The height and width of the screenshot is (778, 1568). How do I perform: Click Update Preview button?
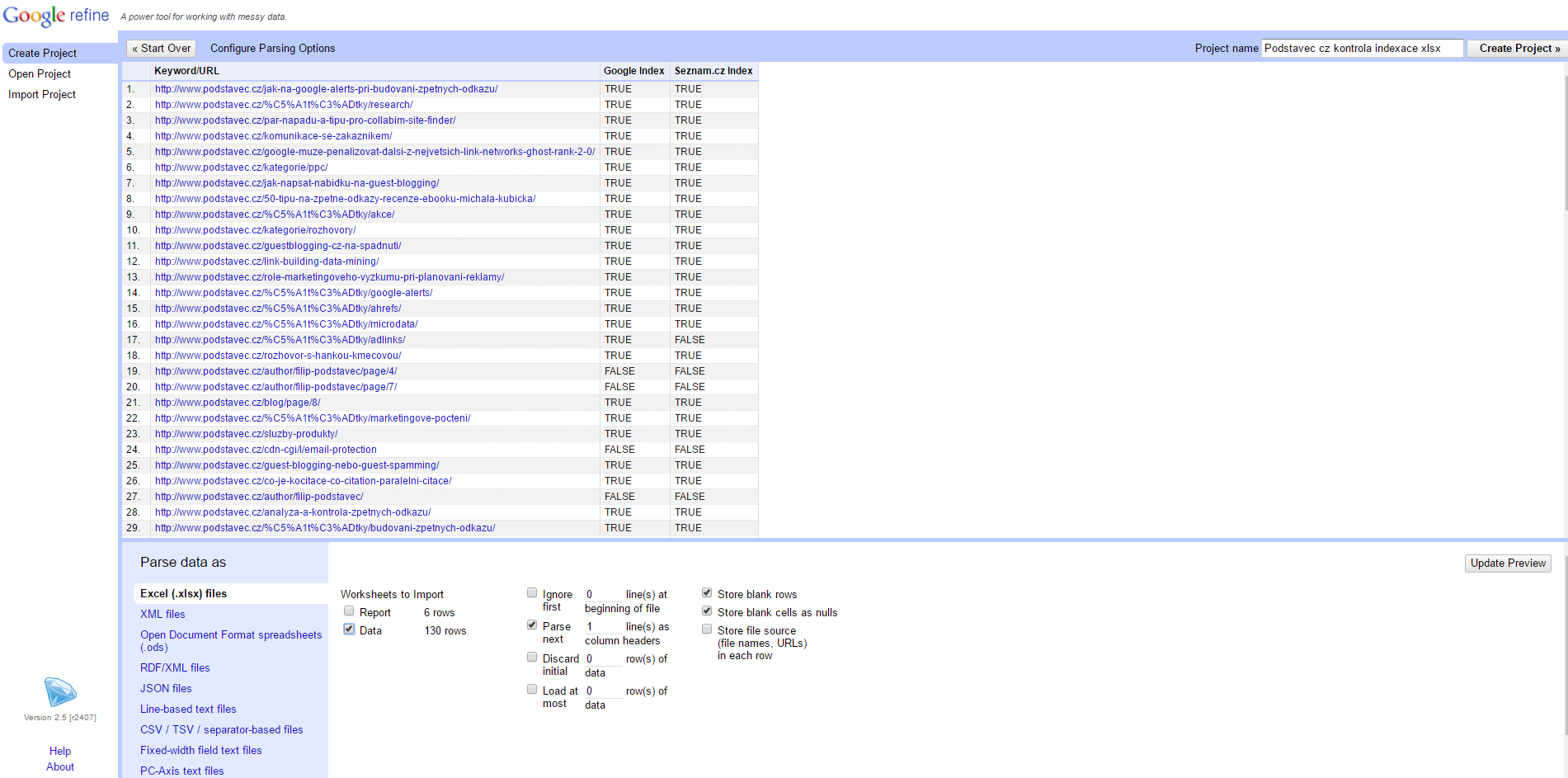[x=1508, y=563]
